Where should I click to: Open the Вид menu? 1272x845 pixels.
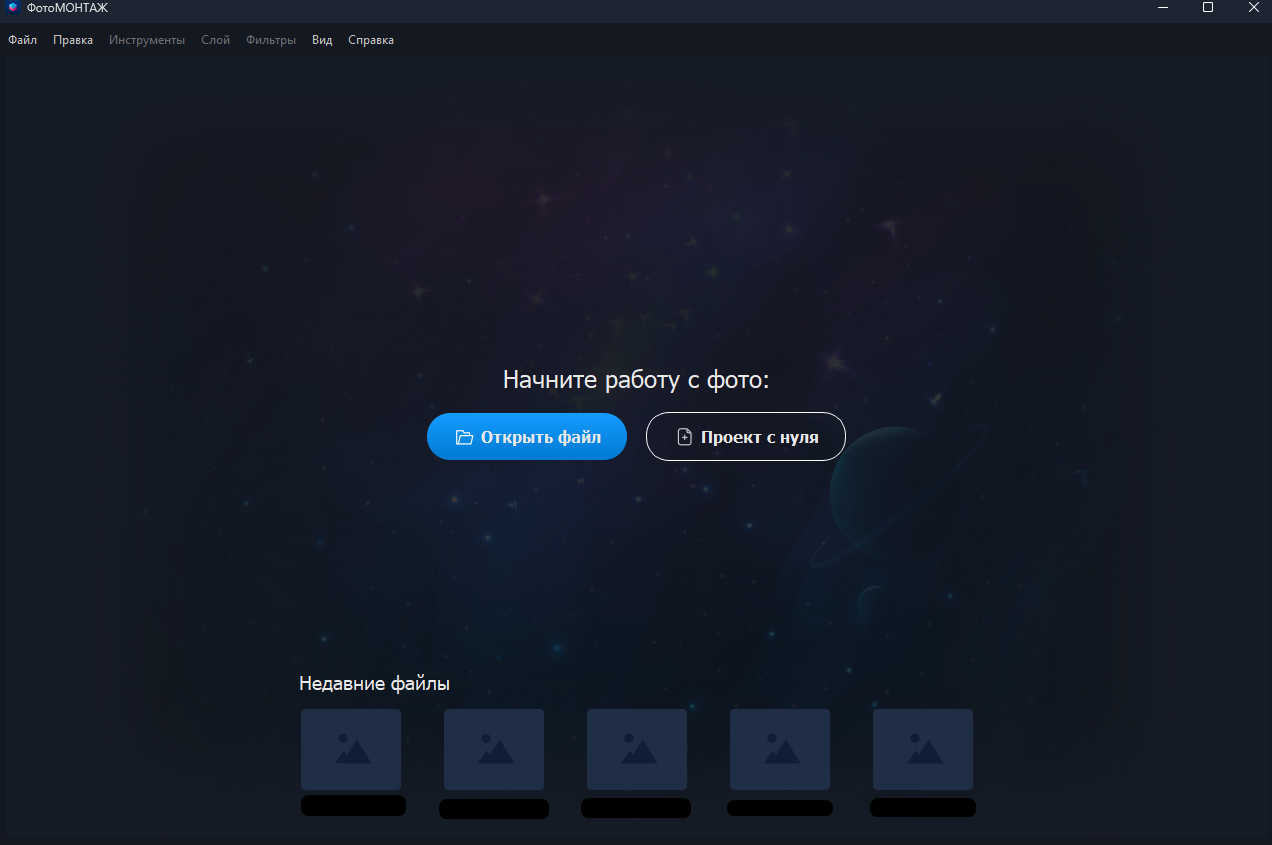(322, 40)
